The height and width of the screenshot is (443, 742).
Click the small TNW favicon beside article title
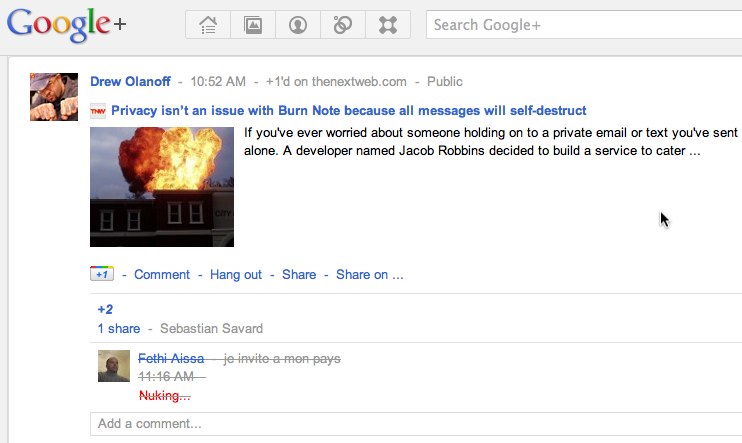click(98, 111)
